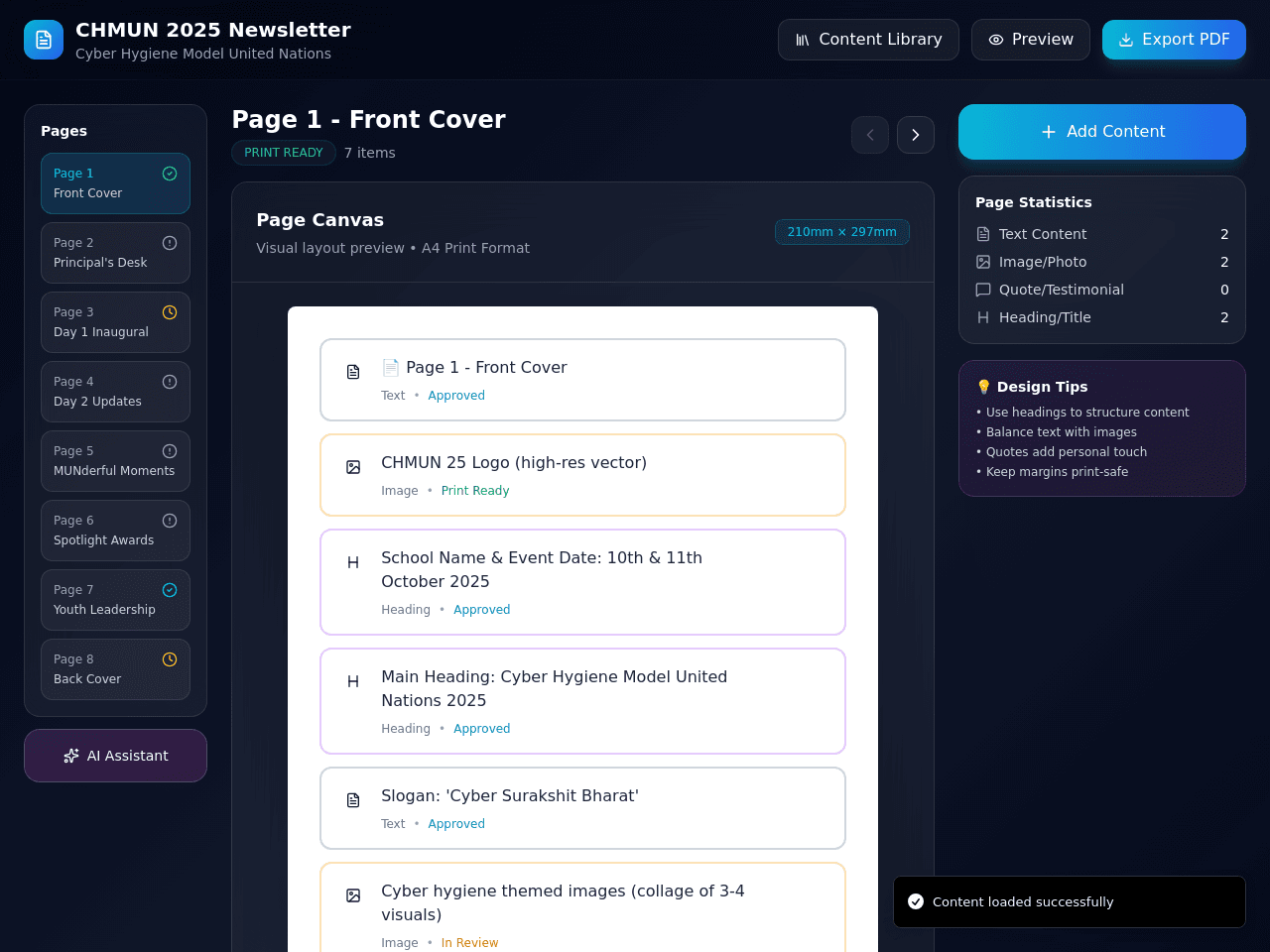1270x952 pixels.
Task: Select the School Name & Event Date heading
Action: pyautogui.click(x=582, y=582)
